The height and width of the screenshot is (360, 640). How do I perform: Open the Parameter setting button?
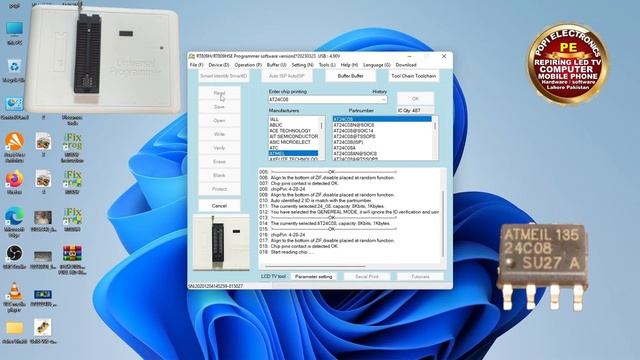point(313,277)
